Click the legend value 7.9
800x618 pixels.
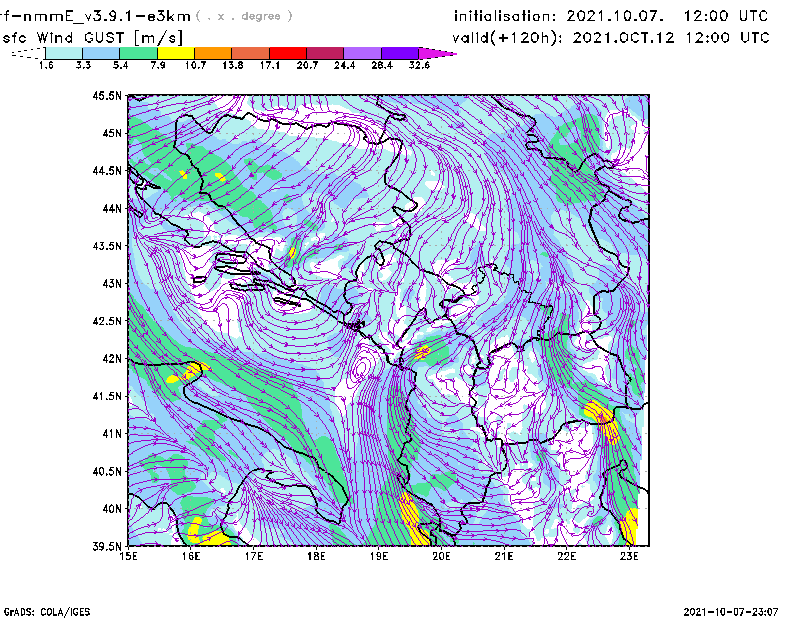tap(158, 65)
